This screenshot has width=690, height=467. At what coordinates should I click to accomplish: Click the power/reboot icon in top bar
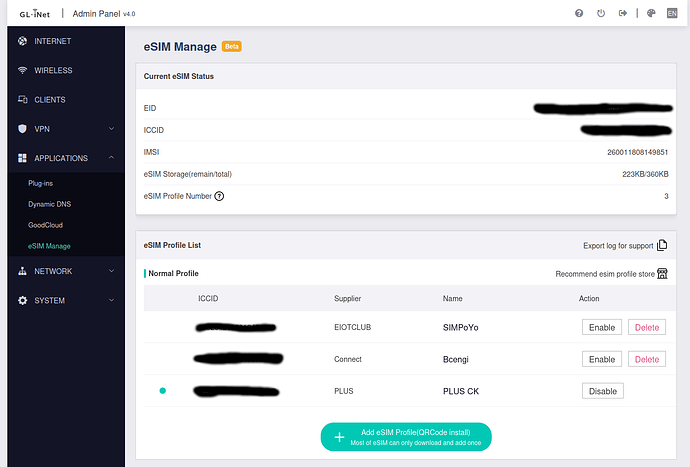[x=601, y=13]
